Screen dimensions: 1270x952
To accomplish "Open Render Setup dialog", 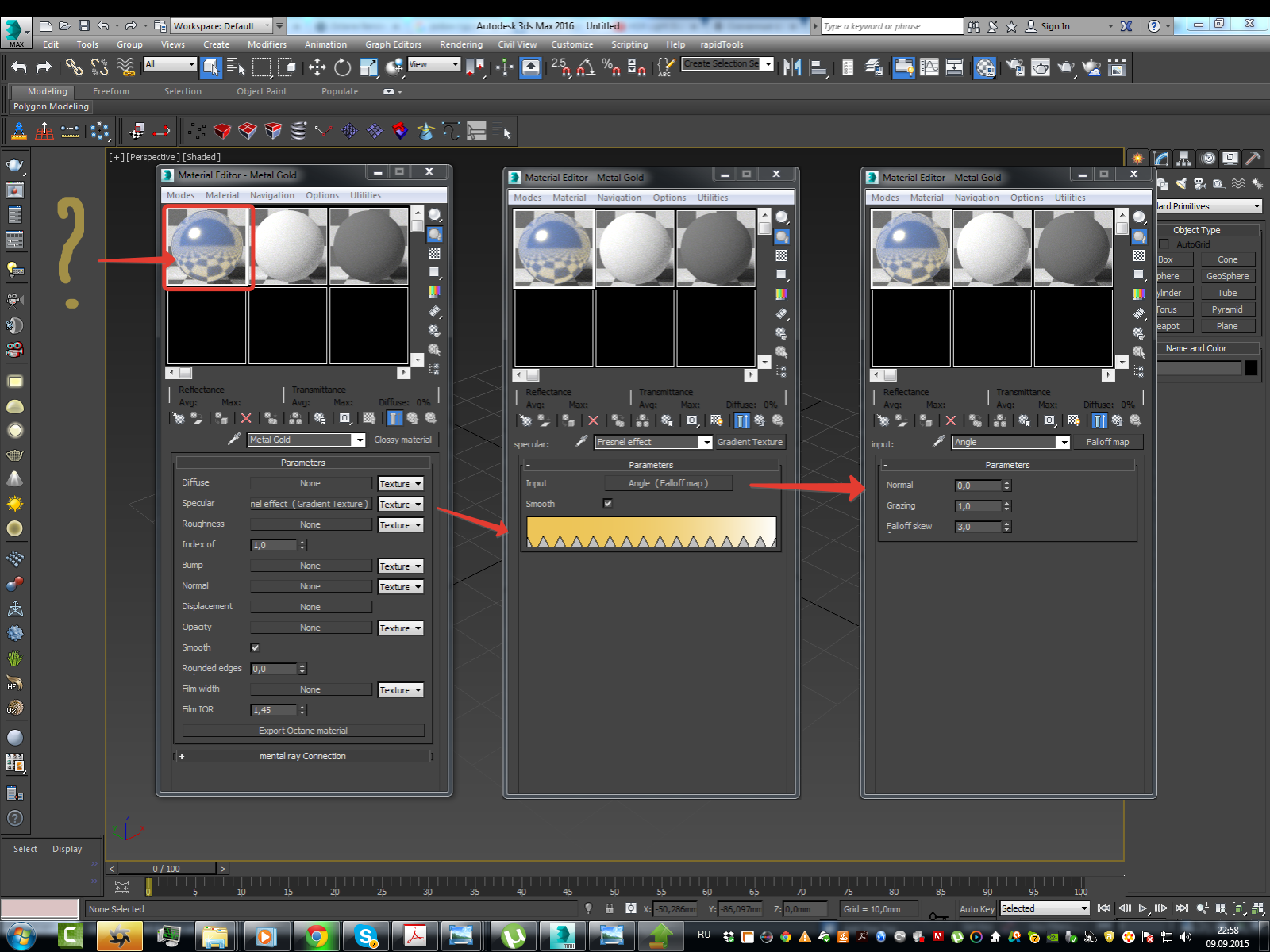I will (1015, 67).
